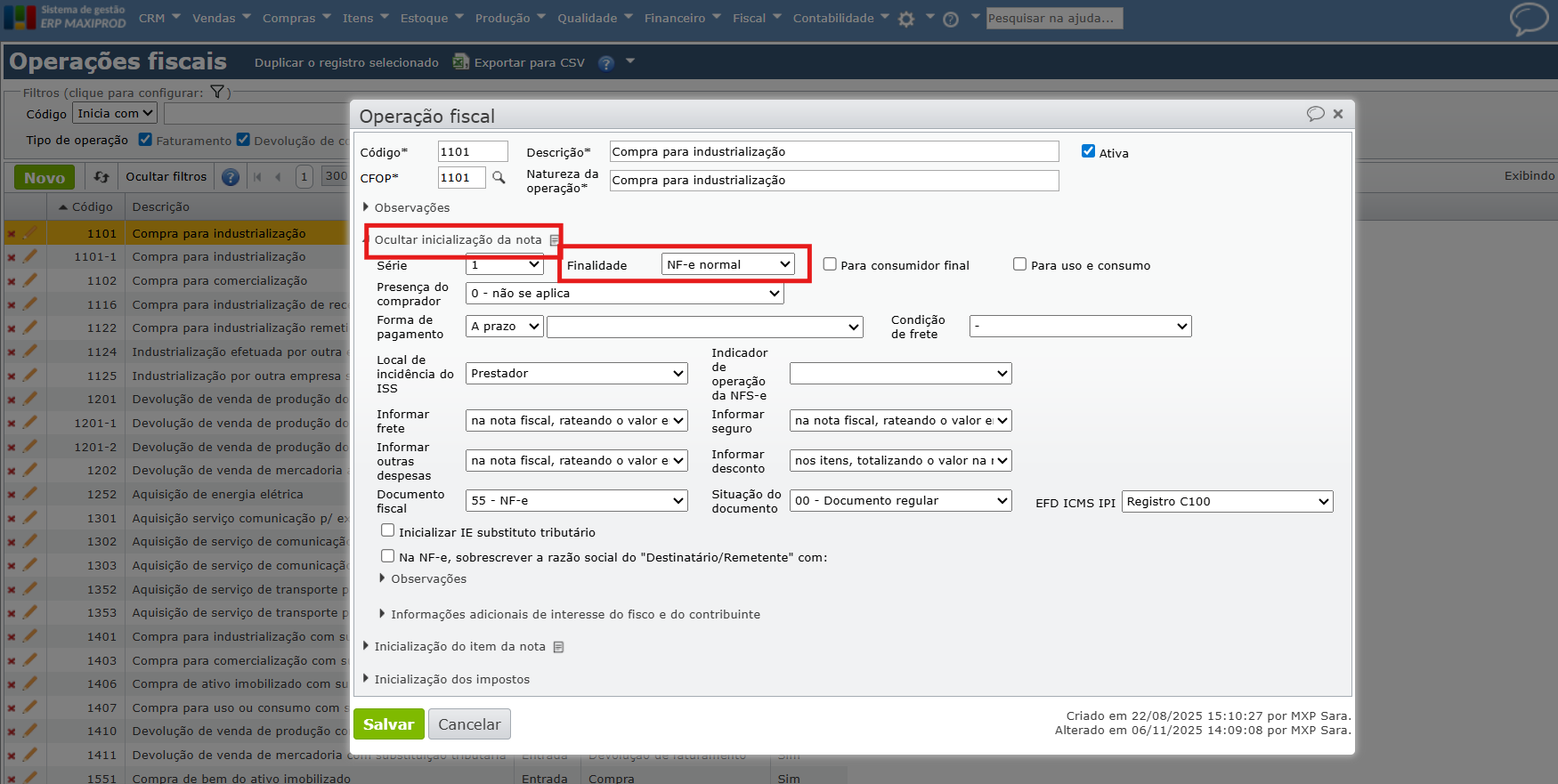This screenshot has height=784, width=1558.
Task: Open the Vendas menu
Action: (222, 18)
